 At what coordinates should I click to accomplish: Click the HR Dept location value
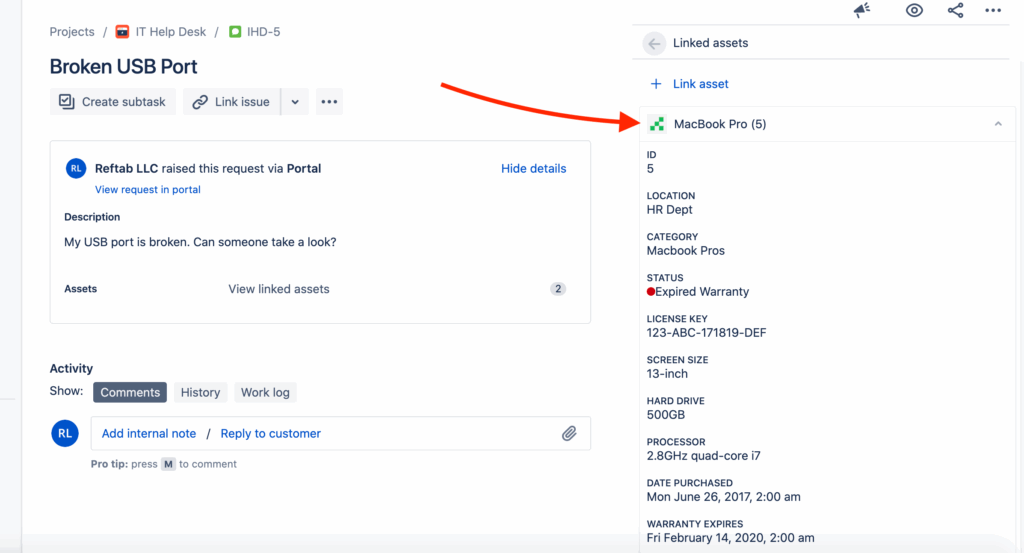(x=669, y=210)
